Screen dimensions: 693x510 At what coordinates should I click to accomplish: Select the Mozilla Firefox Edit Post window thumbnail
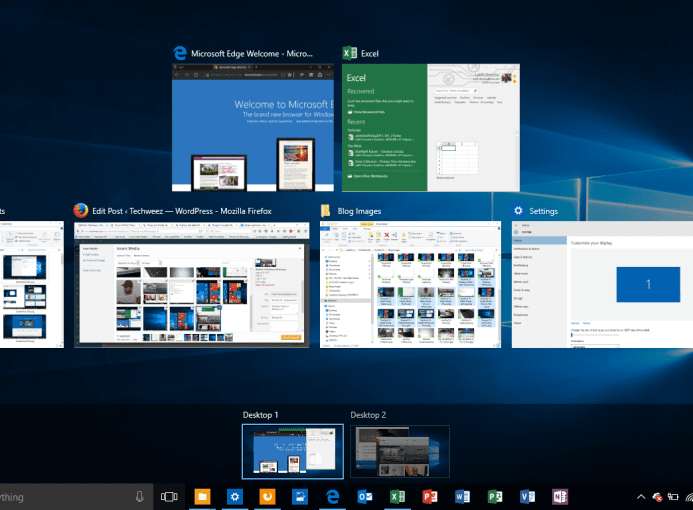point(192,285)
